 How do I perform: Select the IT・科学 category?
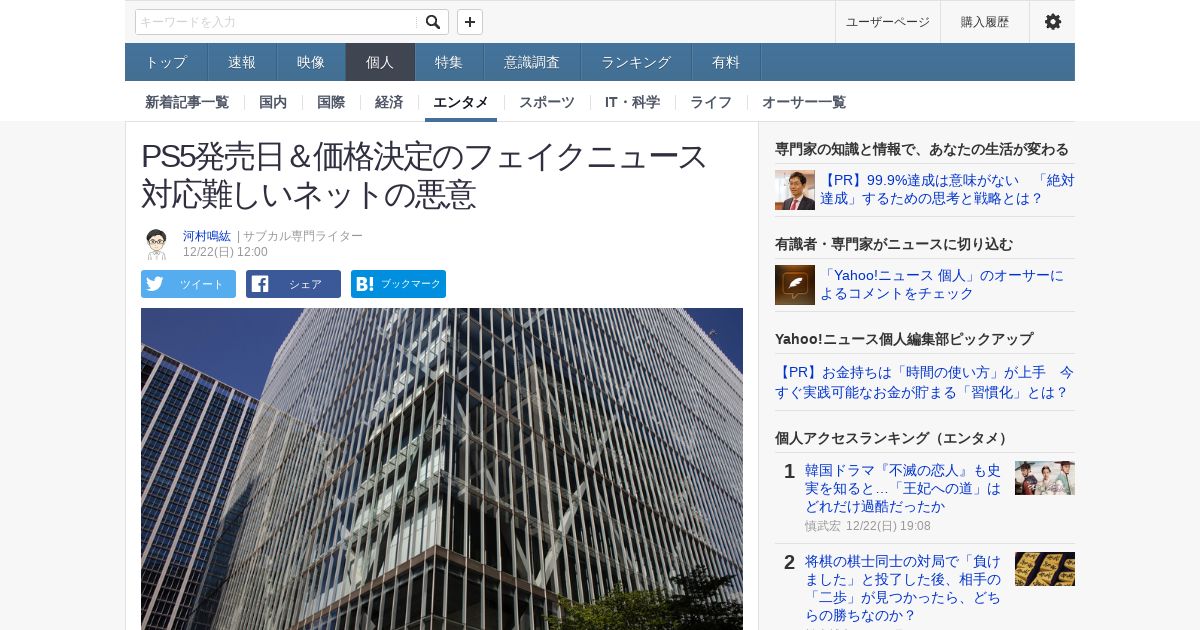(632, 102)
